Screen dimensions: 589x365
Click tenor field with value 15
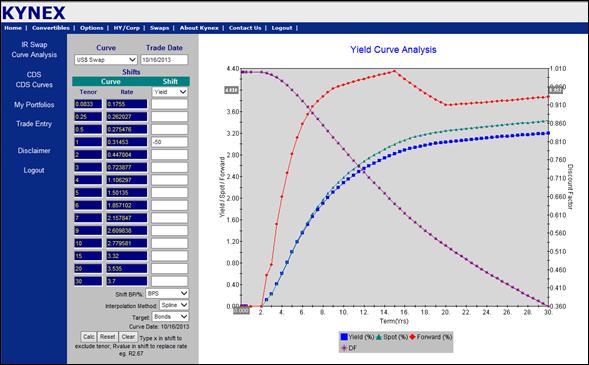tap(88, 256)
